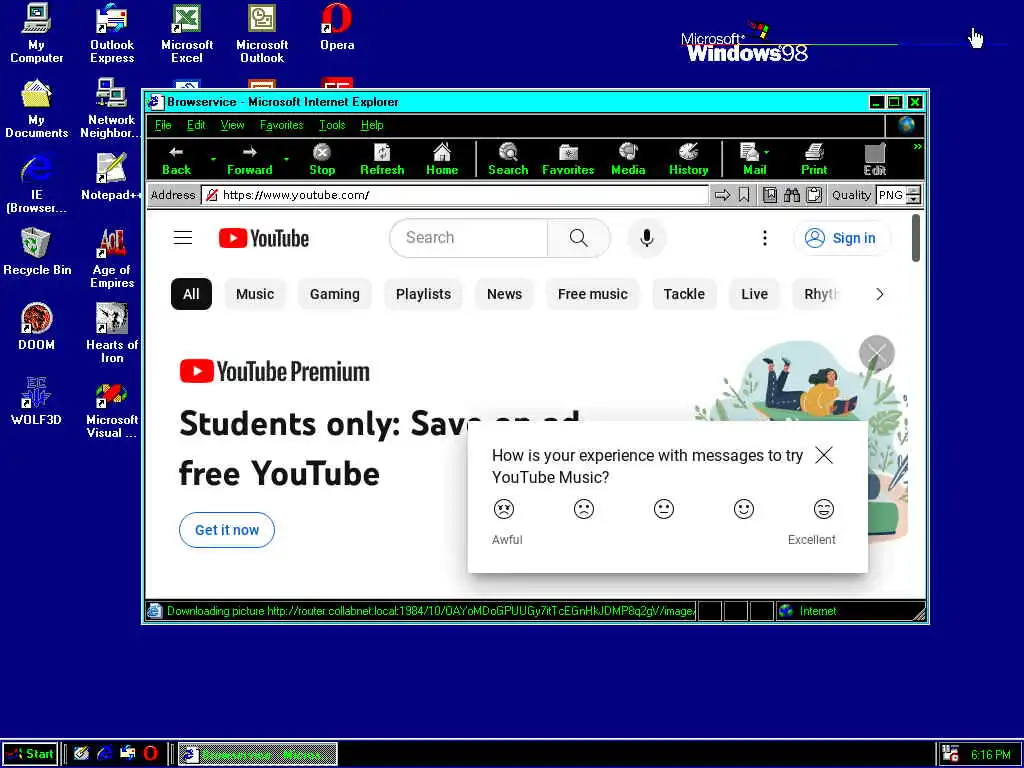
Task: Click the Browservice taskbar button
Action: coord(258,754)
